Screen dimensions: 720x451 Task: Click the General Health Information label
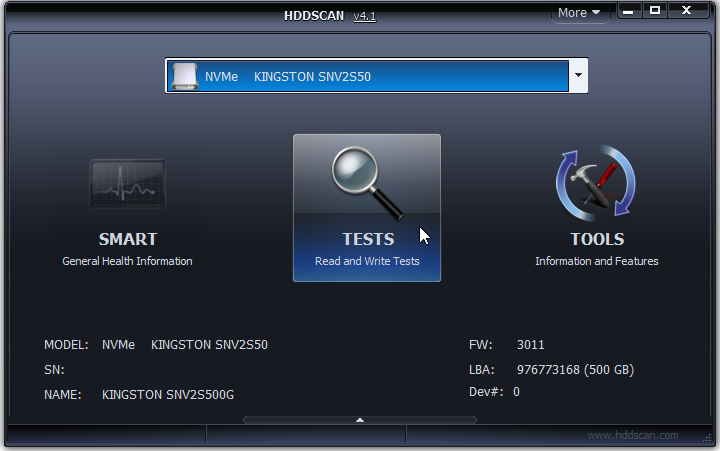click(127, 261)
